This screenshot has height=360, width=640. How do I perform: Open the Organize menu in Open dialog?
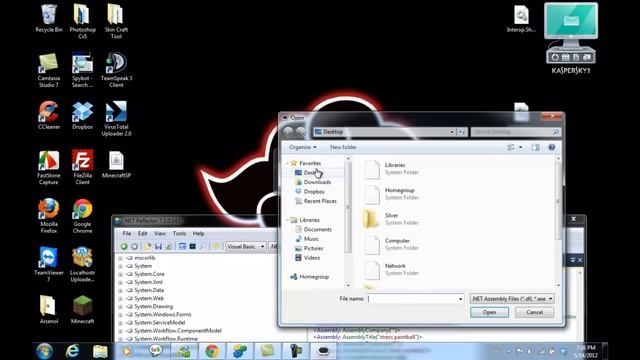pyautogui.click(x=302, y=147)
